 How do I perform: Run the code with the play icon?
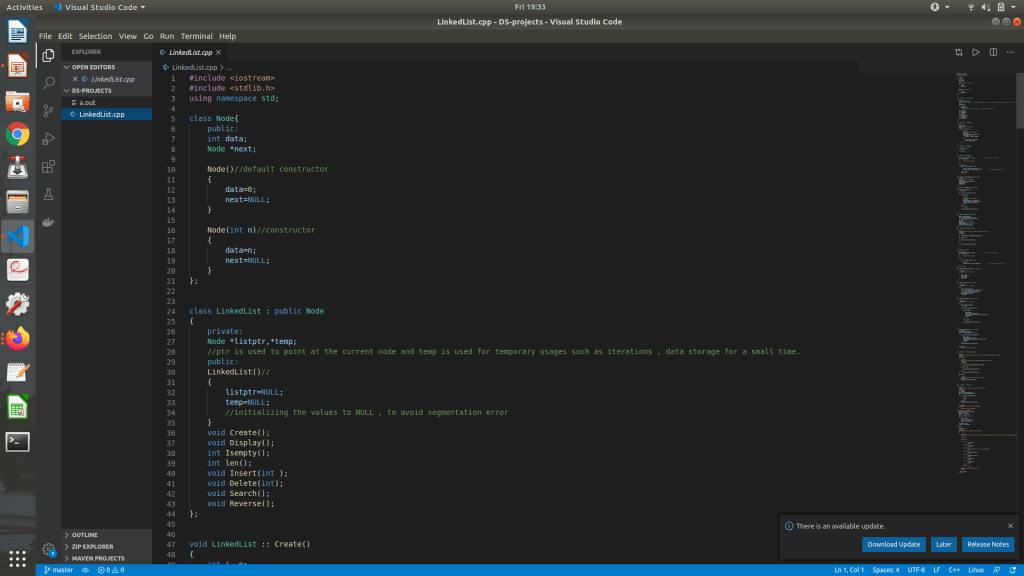(x=975, y=52)
